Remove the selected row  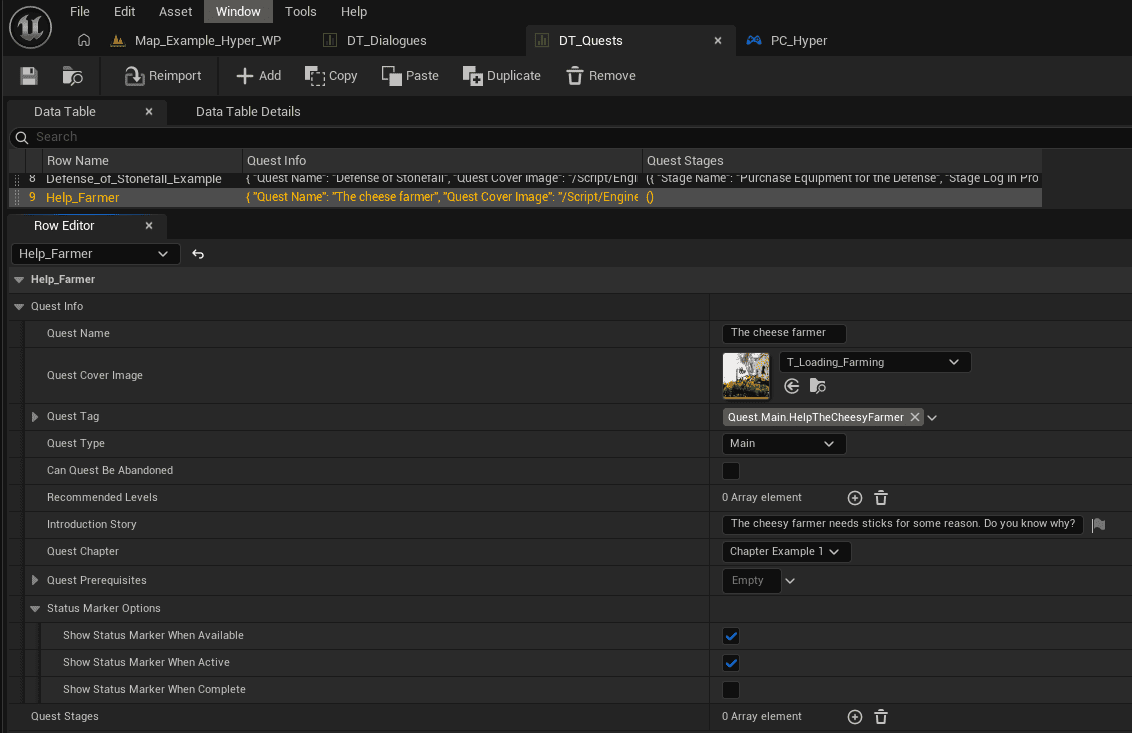coord(601,76)
